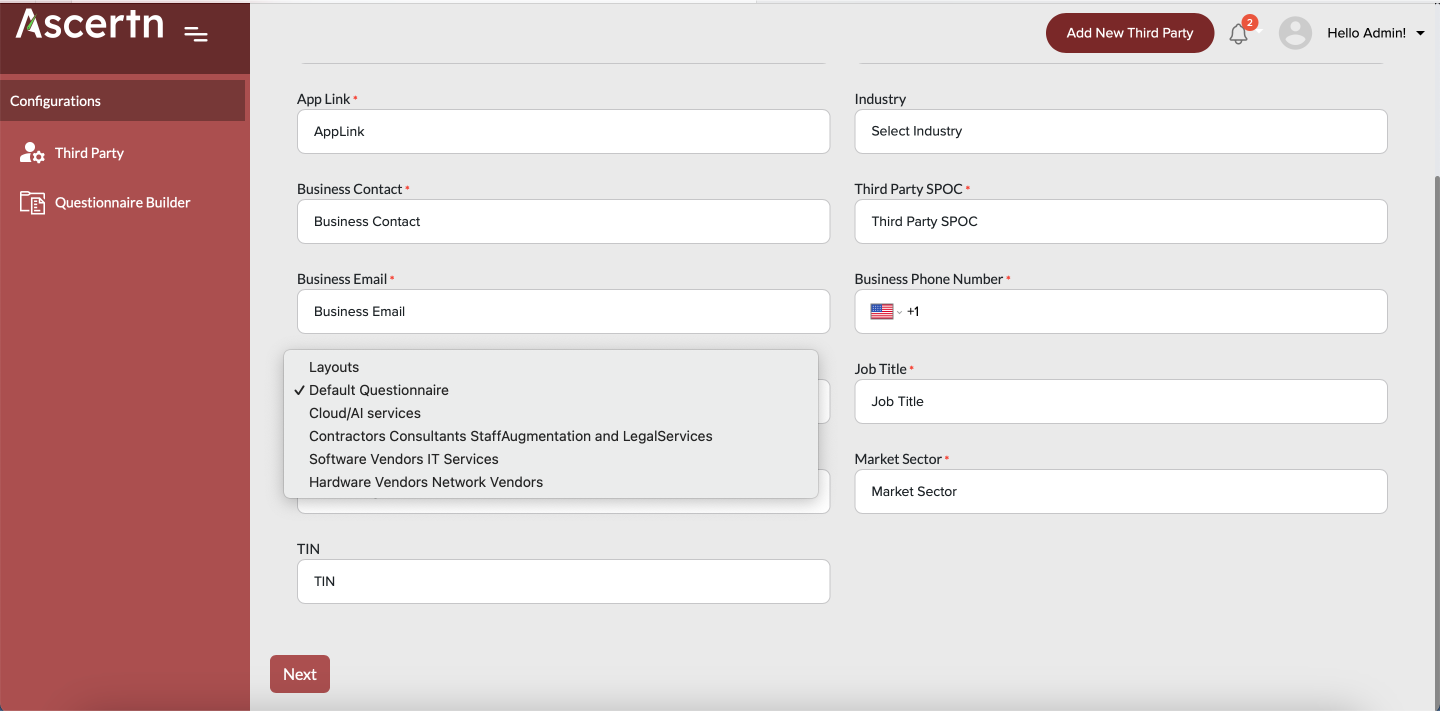
Task: Pick Hardware Vendors Network Vendors option
Action: click(425, 482)
